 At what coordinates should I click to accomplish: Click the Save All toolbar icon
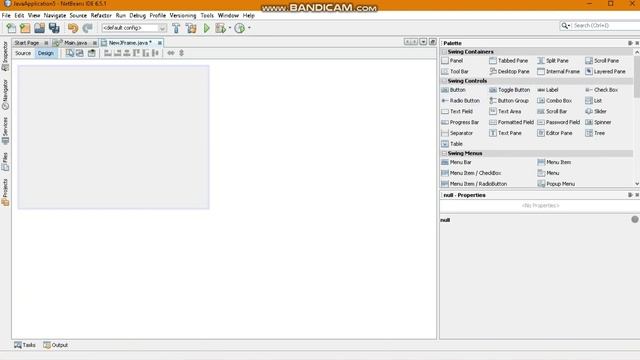[x=54, y=28]
